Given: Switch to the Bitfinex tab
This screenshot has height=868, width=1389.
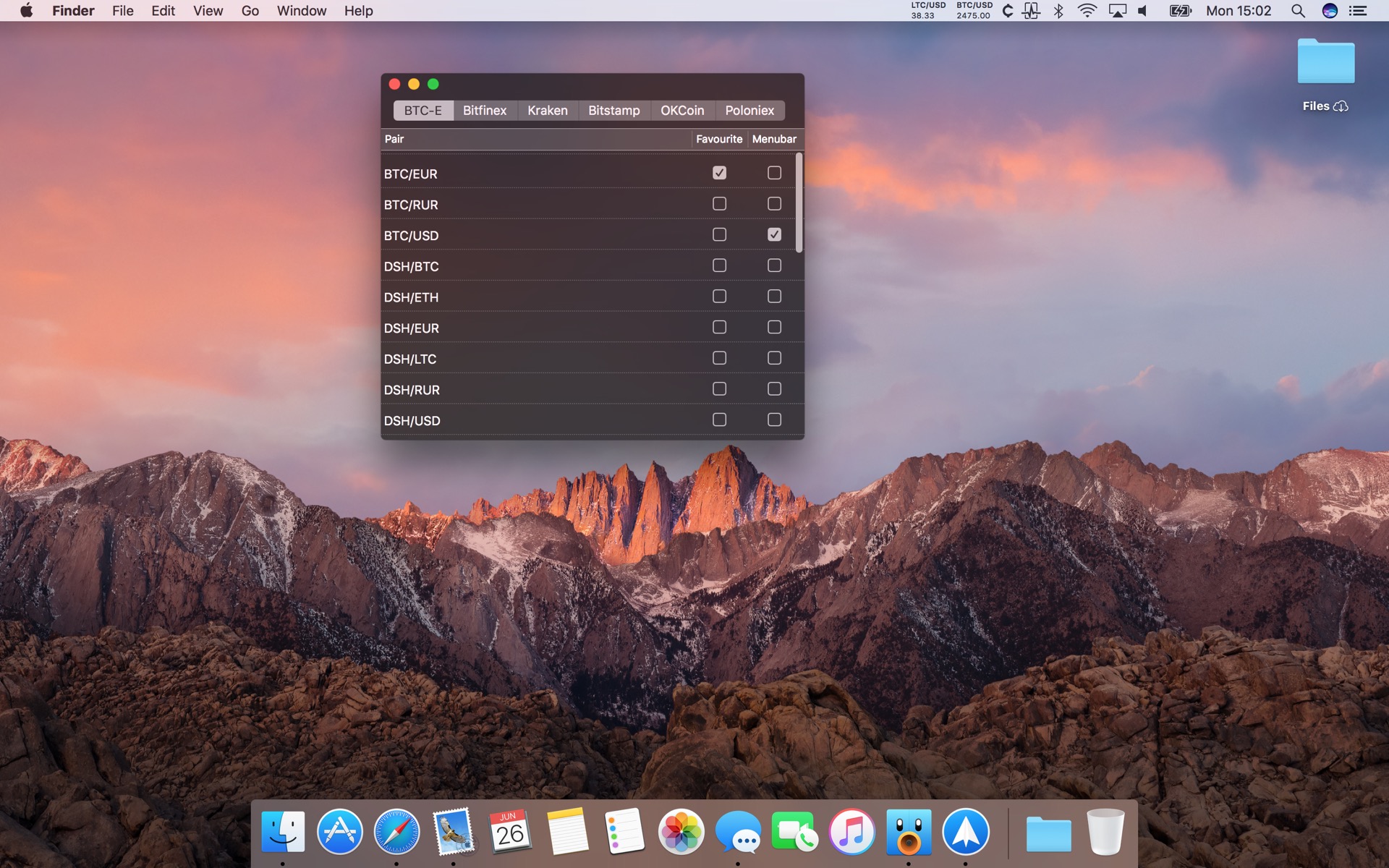Looking at the screenshot, I should click(485, 111).
